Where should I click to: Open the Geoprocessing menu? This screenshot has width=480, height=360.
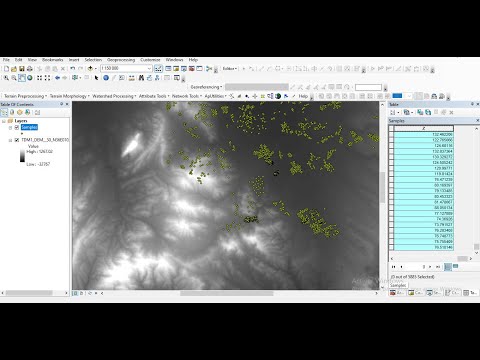(121, 60)
